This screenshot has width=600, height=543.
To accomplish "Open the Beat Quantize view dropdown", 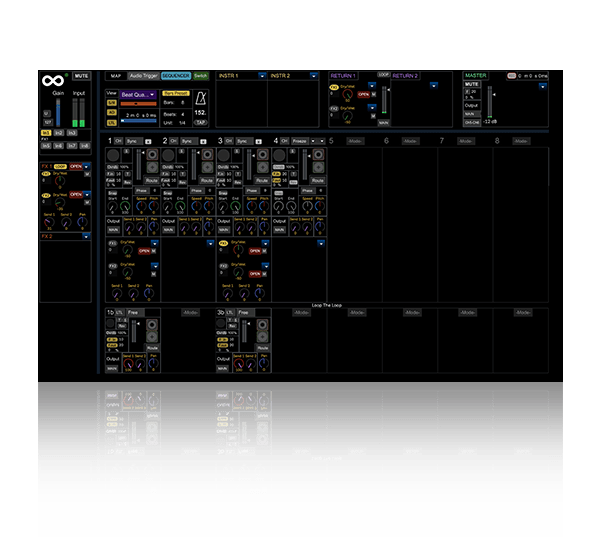I will click(138, 94).
